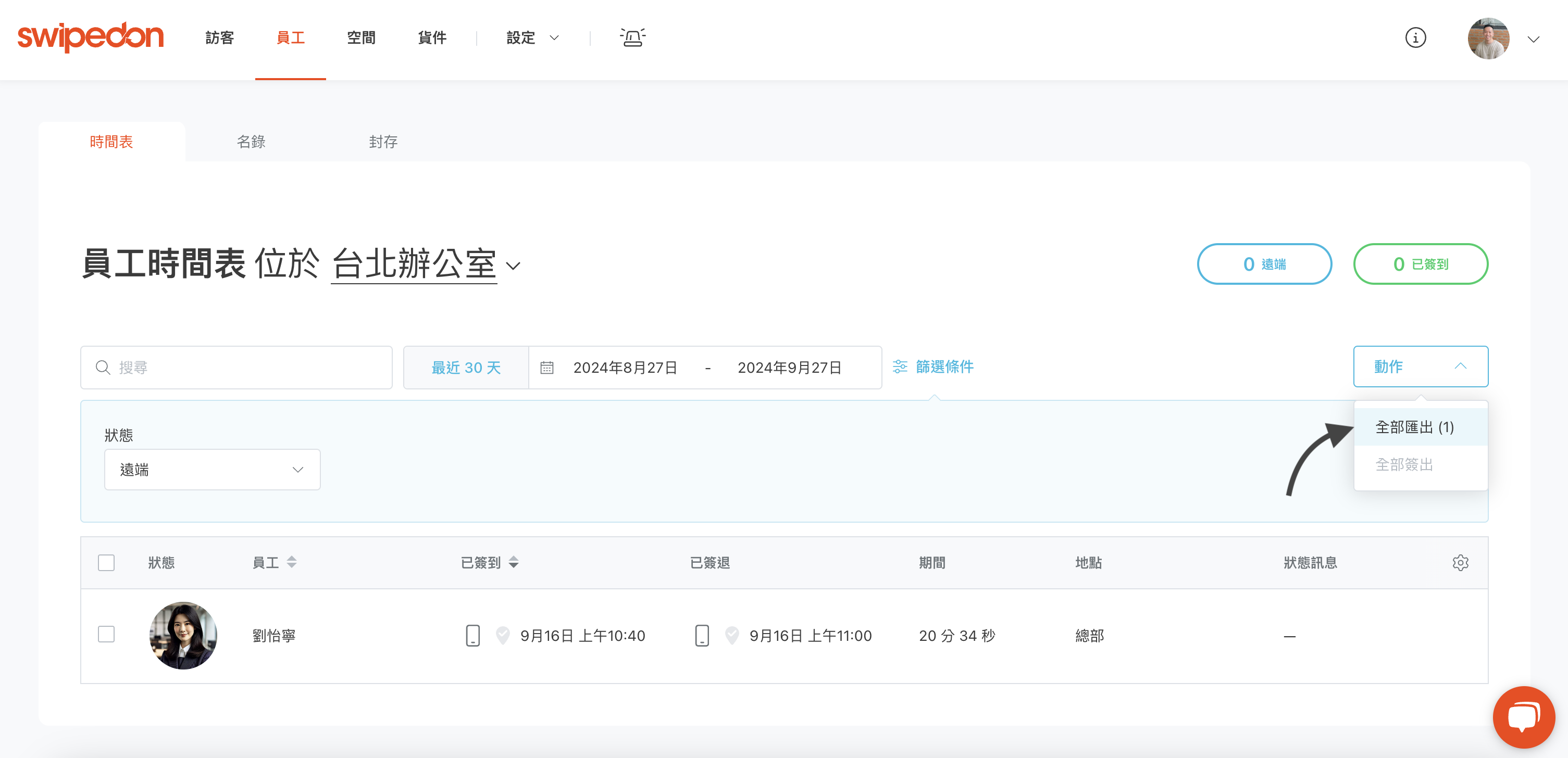Open the 空間 navigation item
Screen dimensions: 1568x758
click(x=362, y=37)
